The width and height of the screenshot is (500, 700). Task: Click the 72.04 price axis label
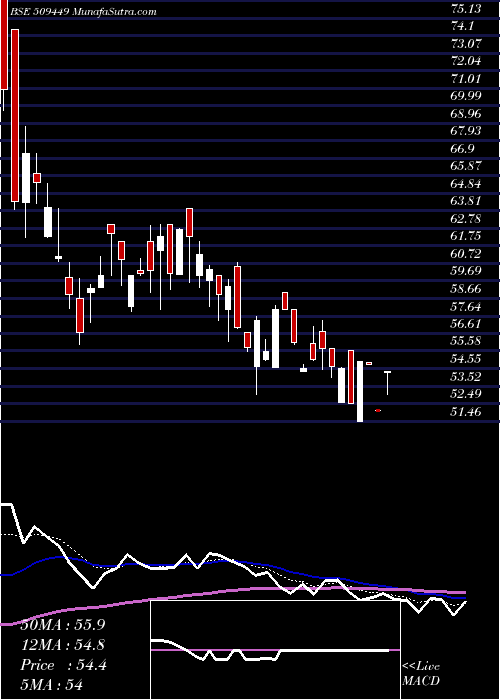coord(466,62)
